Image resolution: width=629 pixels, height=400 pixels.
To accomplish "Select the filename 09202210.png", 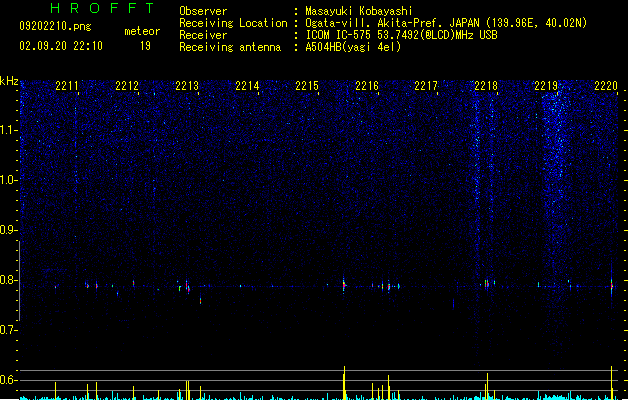I will [x=55, y=26].
